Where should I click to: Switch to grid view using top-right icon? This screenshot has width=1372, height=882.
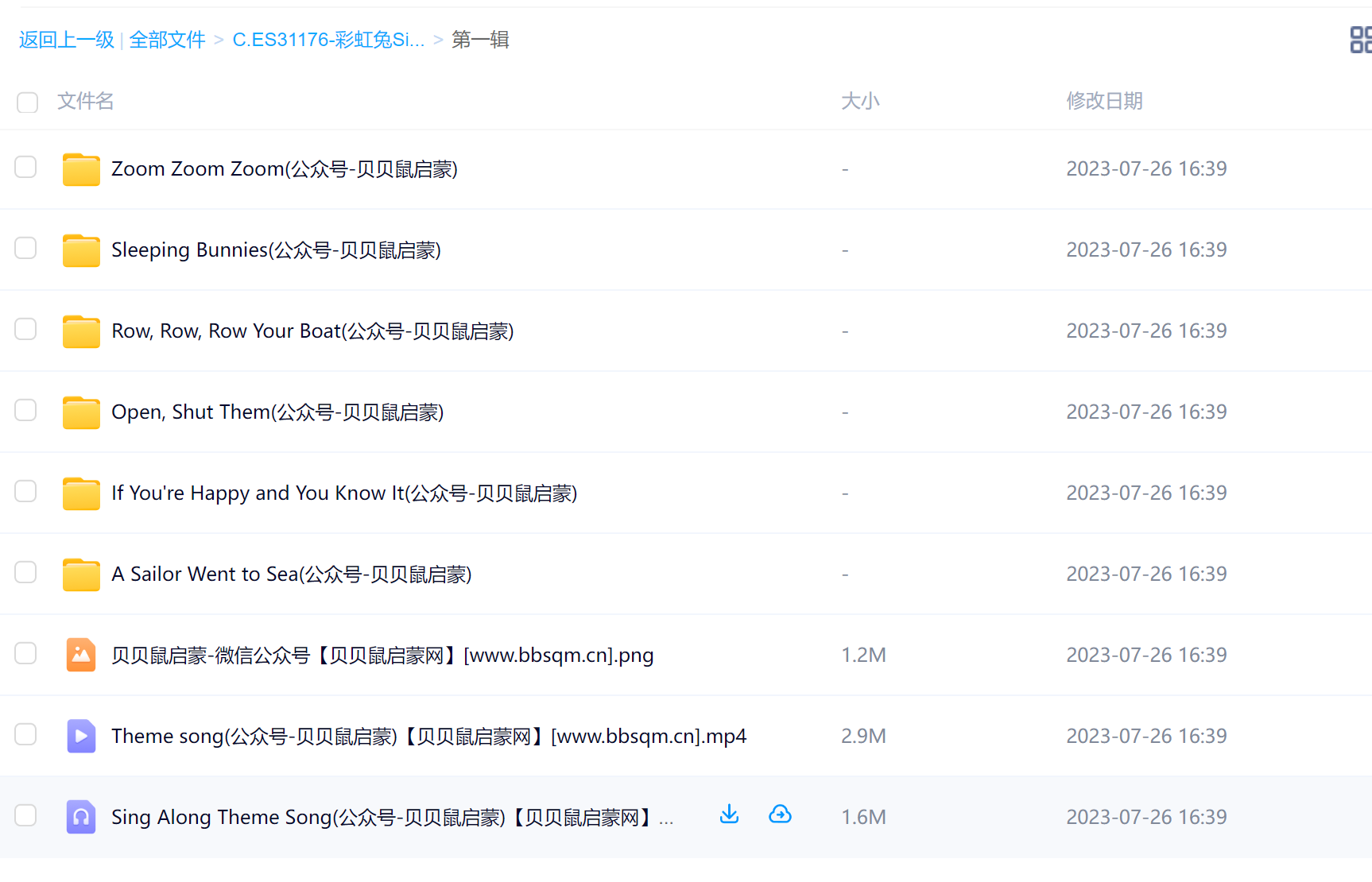click(x=1360, y=40)
